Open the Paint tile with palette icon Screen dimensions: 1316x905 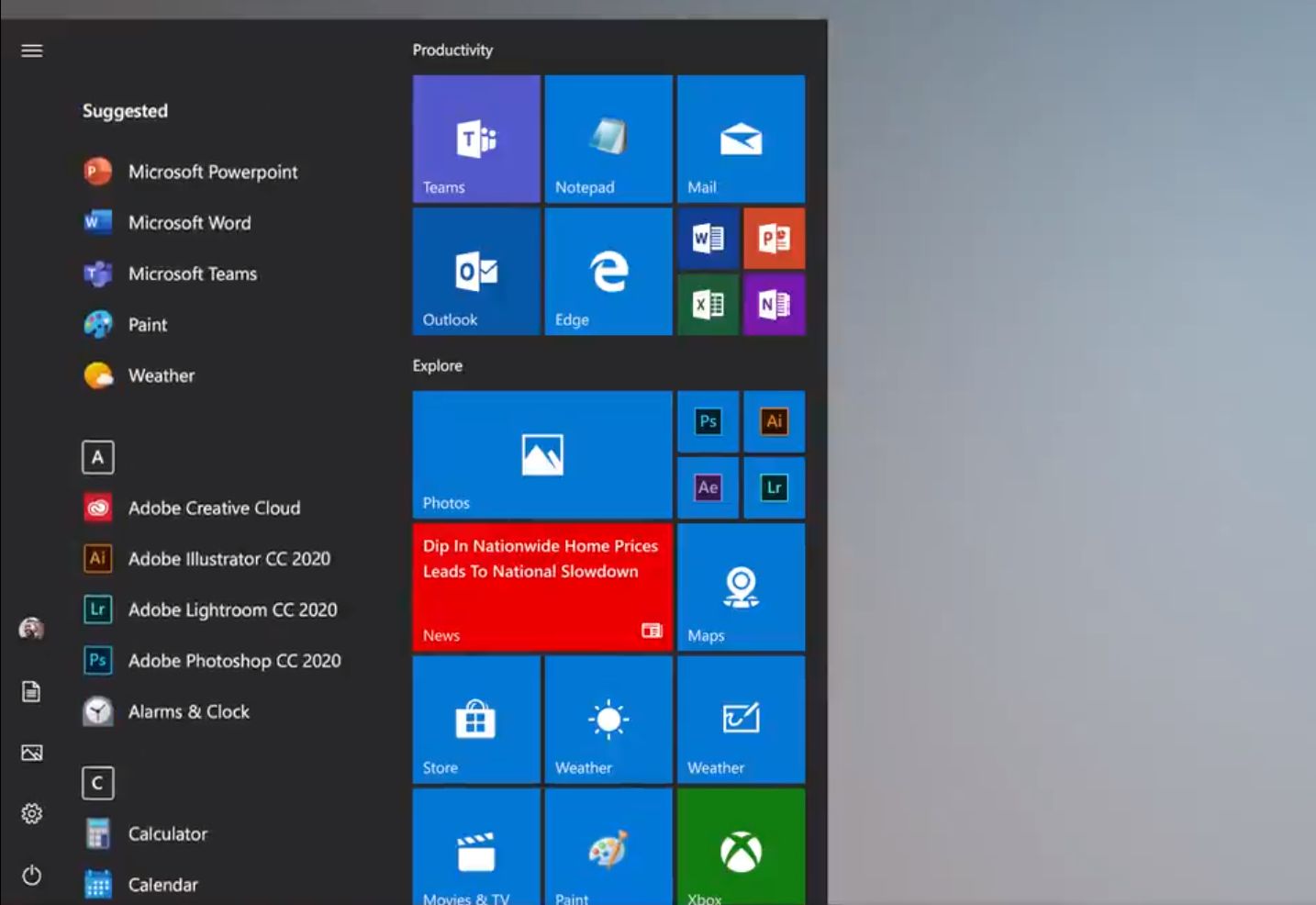click(608, 846)
